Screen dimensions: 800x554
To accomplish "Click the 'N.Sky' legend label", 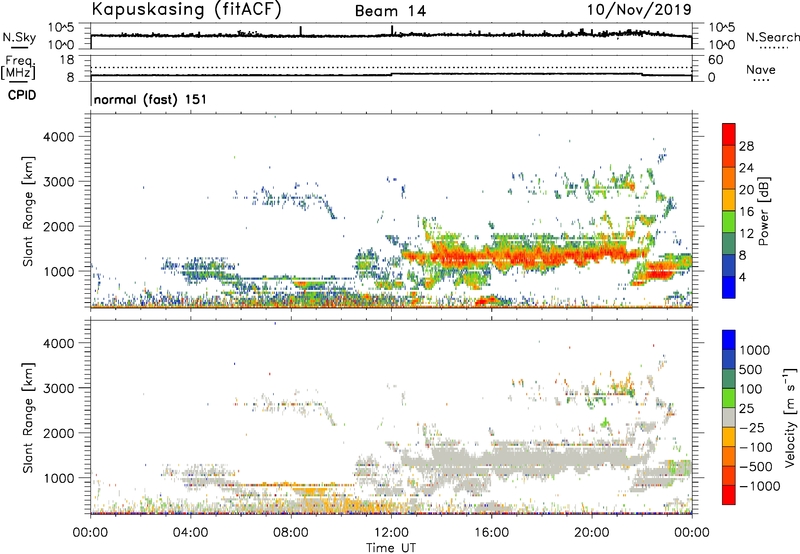I will click(19, 37).
